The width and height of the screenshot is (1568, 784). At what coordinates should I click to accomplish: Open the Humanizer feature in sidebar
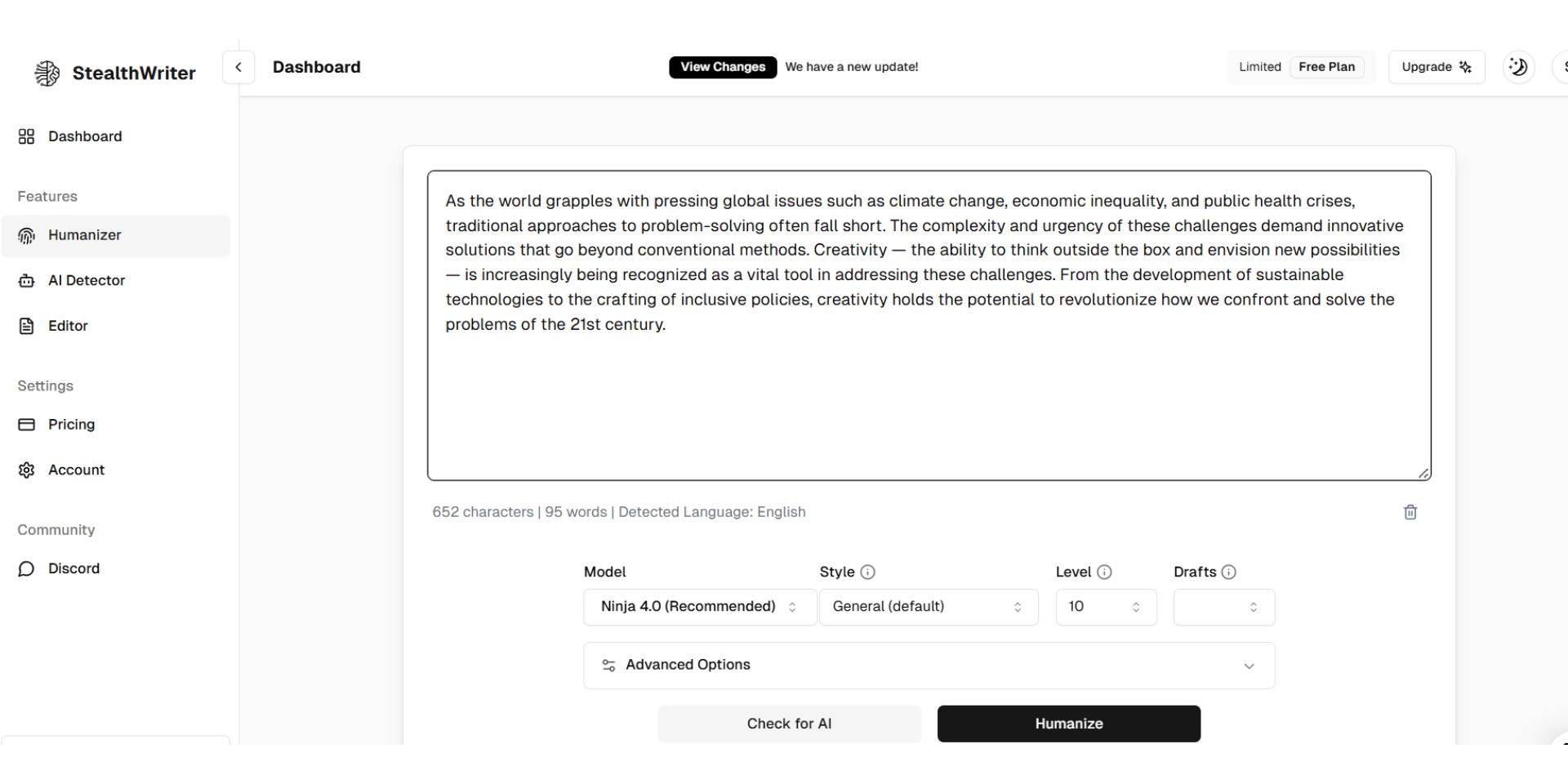coord(115,235)
